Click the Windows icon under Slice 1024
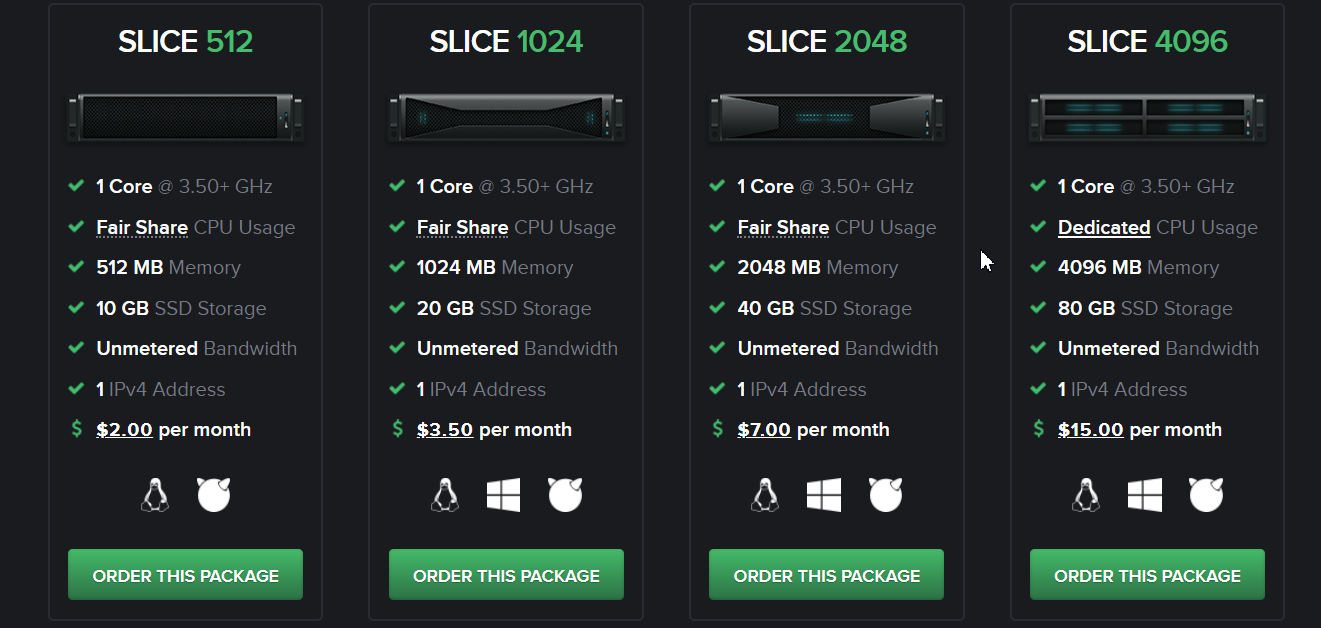 click(x=504, y=494)
